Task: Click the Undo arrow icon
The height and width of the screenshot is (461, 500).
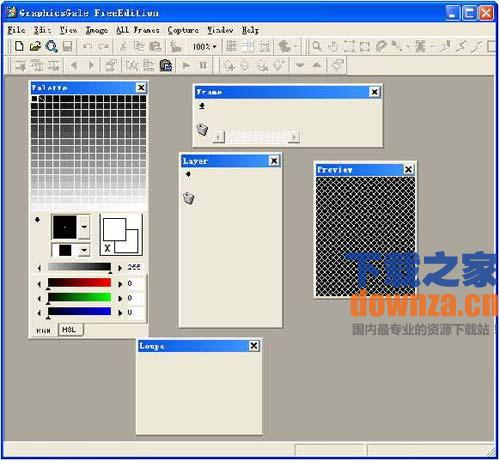Action: (x=87, y=46)
